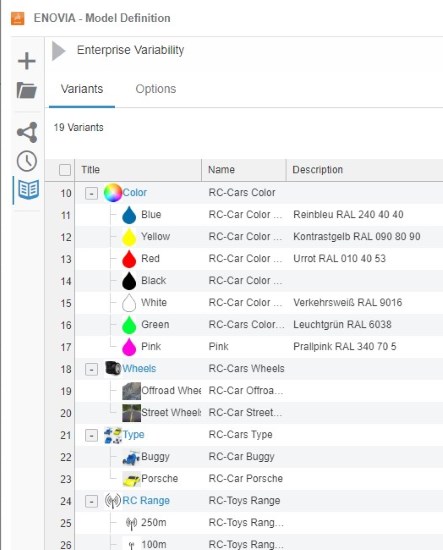
Task: Select the Red color swatch row
Action: click(259, 259)
